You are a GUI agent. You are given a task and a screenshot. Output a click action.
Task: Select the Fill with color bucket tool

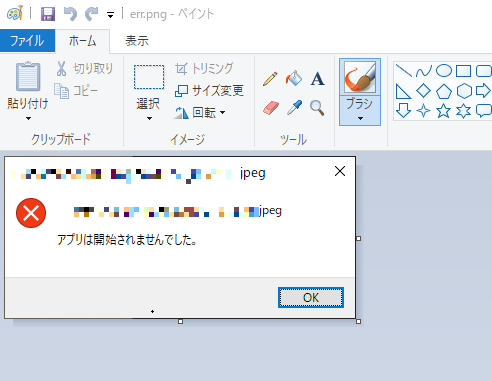coord(294,78)
